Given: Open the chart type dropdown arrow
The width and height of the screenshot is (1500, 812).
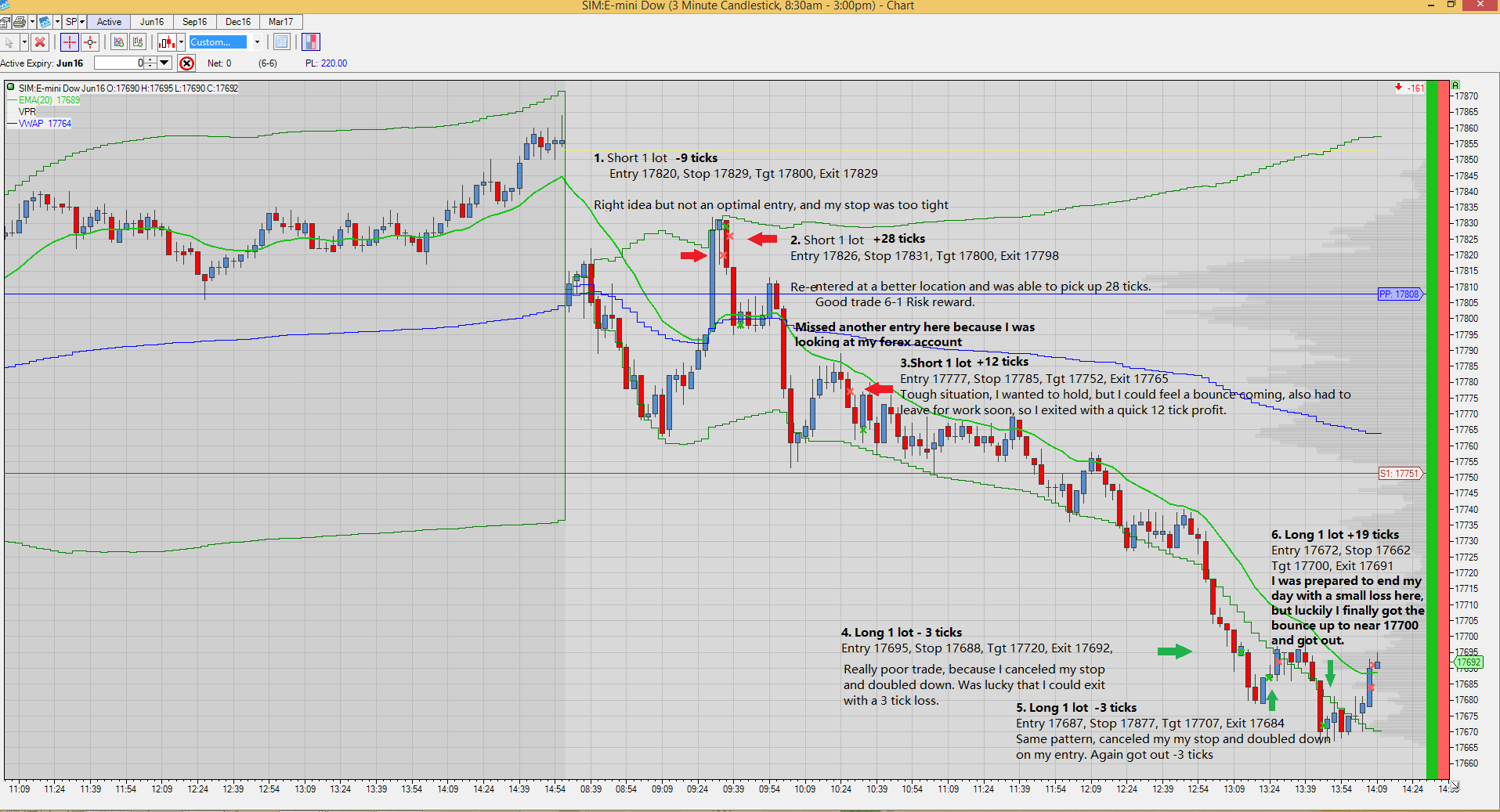Looking at the screenshot, I should 181,42.
